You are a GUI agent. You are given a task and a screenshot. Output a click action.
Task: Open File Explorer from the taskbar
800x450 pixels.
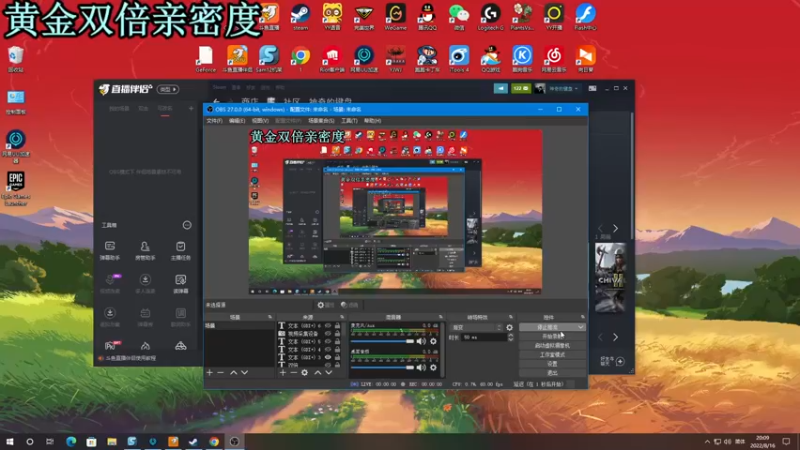point(112,441)
